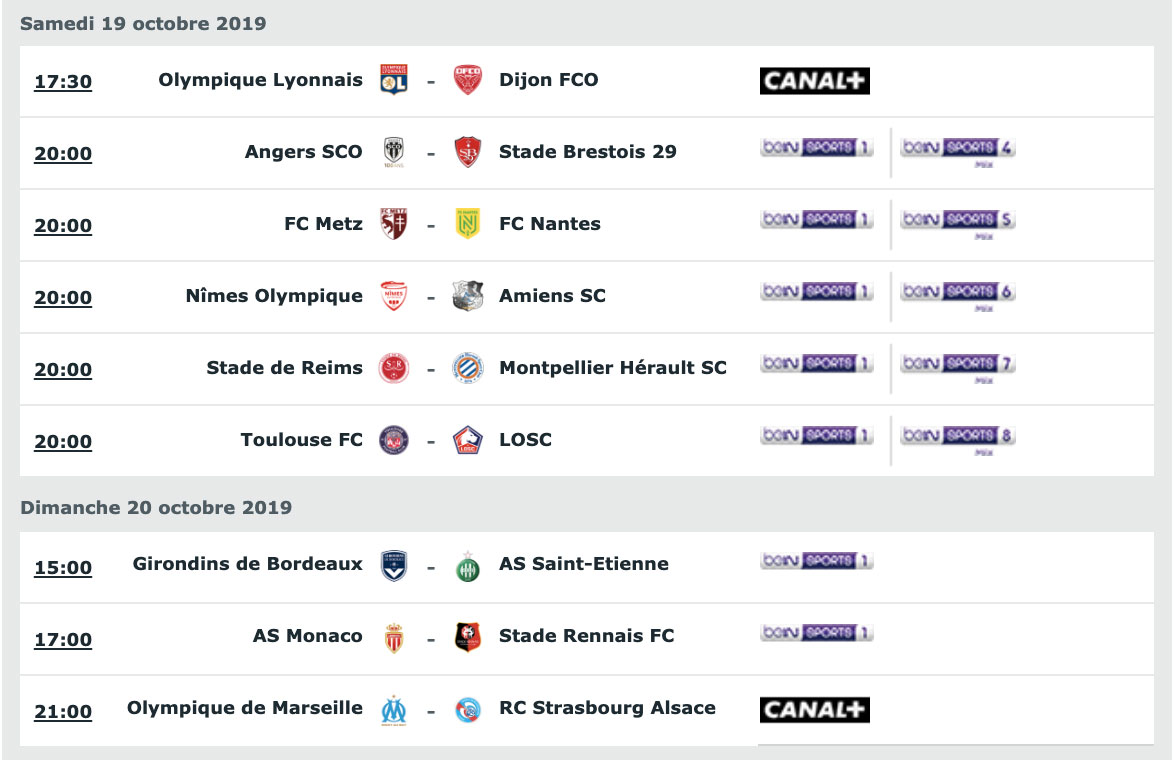The width and height of the screenshot is (1174, 760).
Task: Click the Amiens SC club crest
Action: coord(467,296)
